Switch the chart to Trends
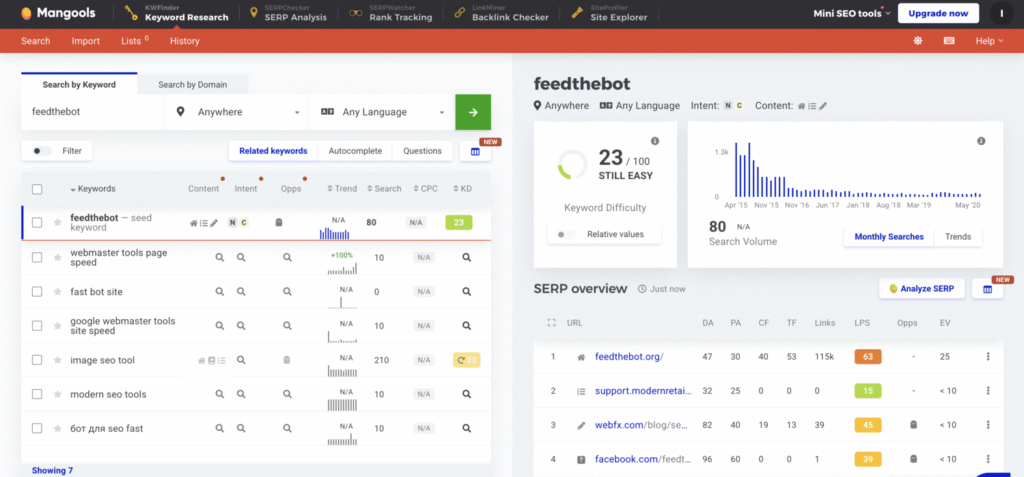Screen dimensions: 1024x477 point(958,237)
